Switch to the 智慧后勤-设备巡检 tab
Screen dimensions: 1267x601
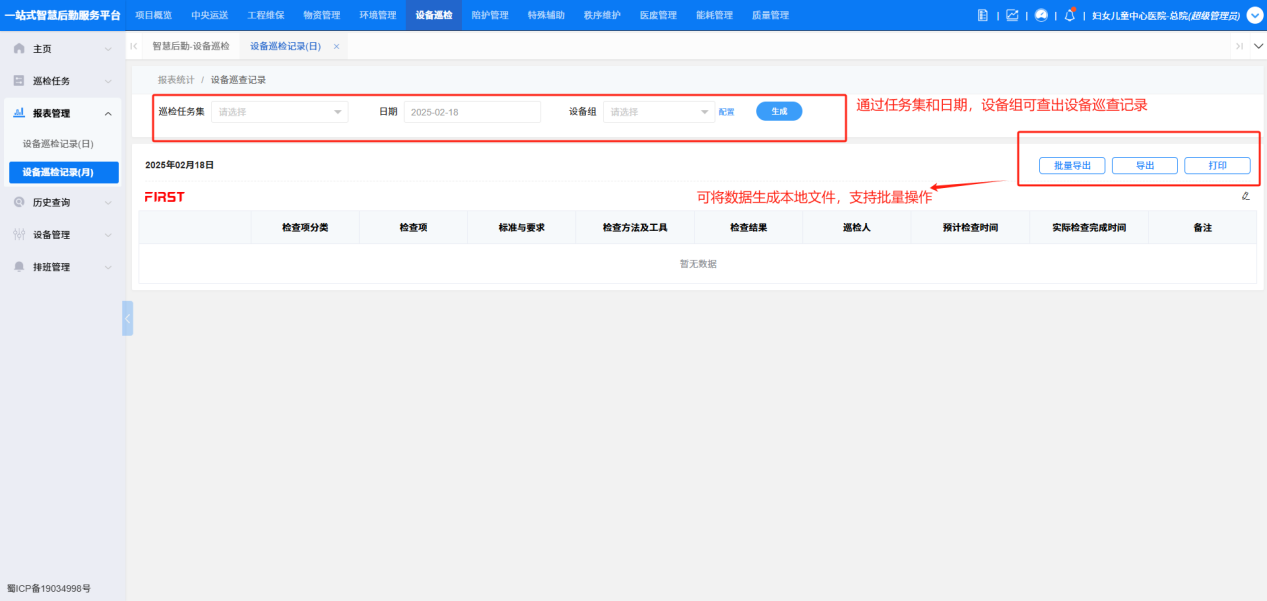point(190,46)
